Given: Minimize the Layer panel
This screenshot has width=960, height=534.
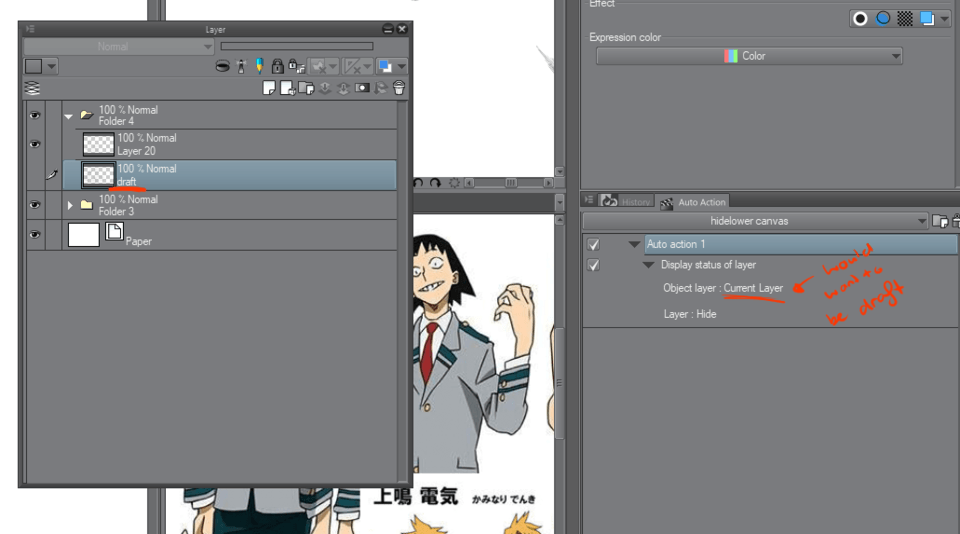Looking at the screenshot, I should coord(388,29).
